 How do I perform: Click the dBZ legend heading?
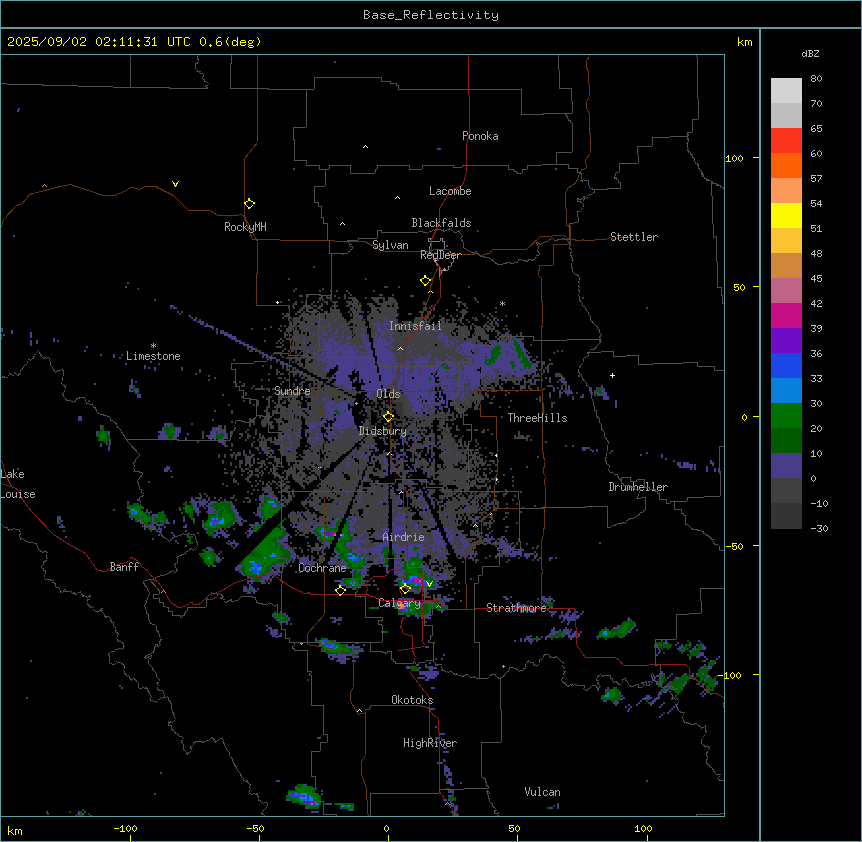[810, 54]
